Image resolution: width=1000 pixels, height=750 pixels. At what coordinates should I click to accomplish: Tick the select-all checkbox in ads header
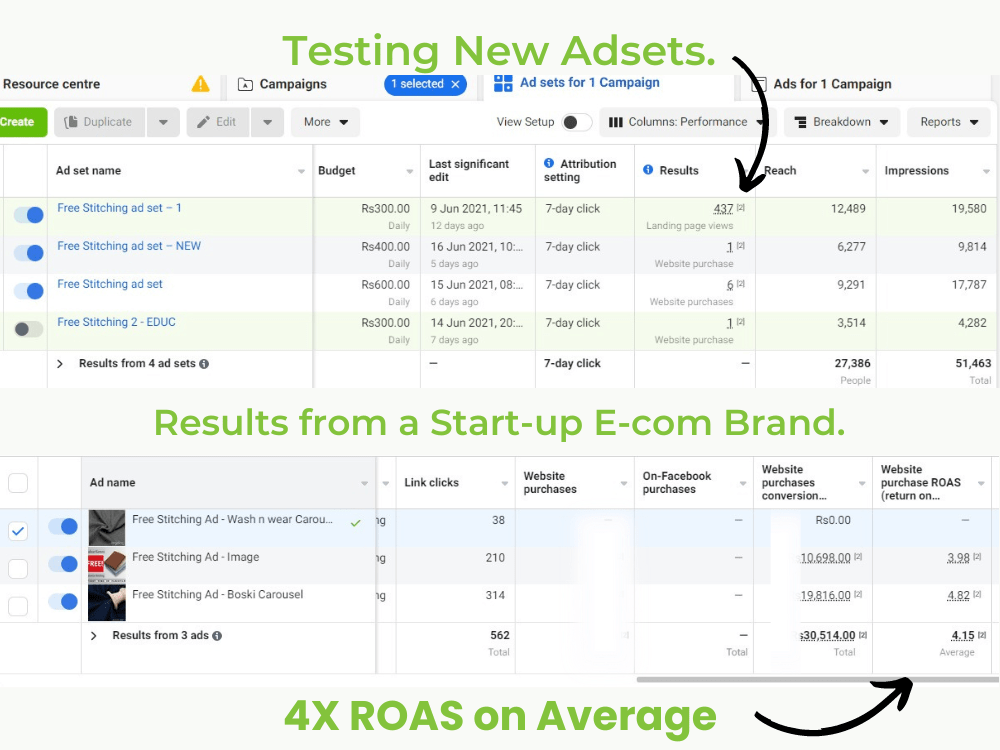pyautogui.click(x=18, y=483)
